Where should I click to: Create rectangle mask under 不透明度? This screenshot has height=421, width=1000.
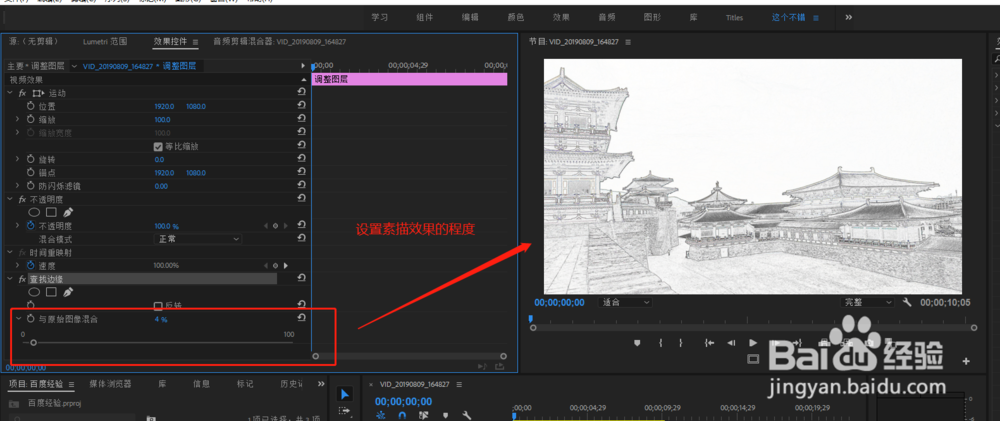pos(51,212)
